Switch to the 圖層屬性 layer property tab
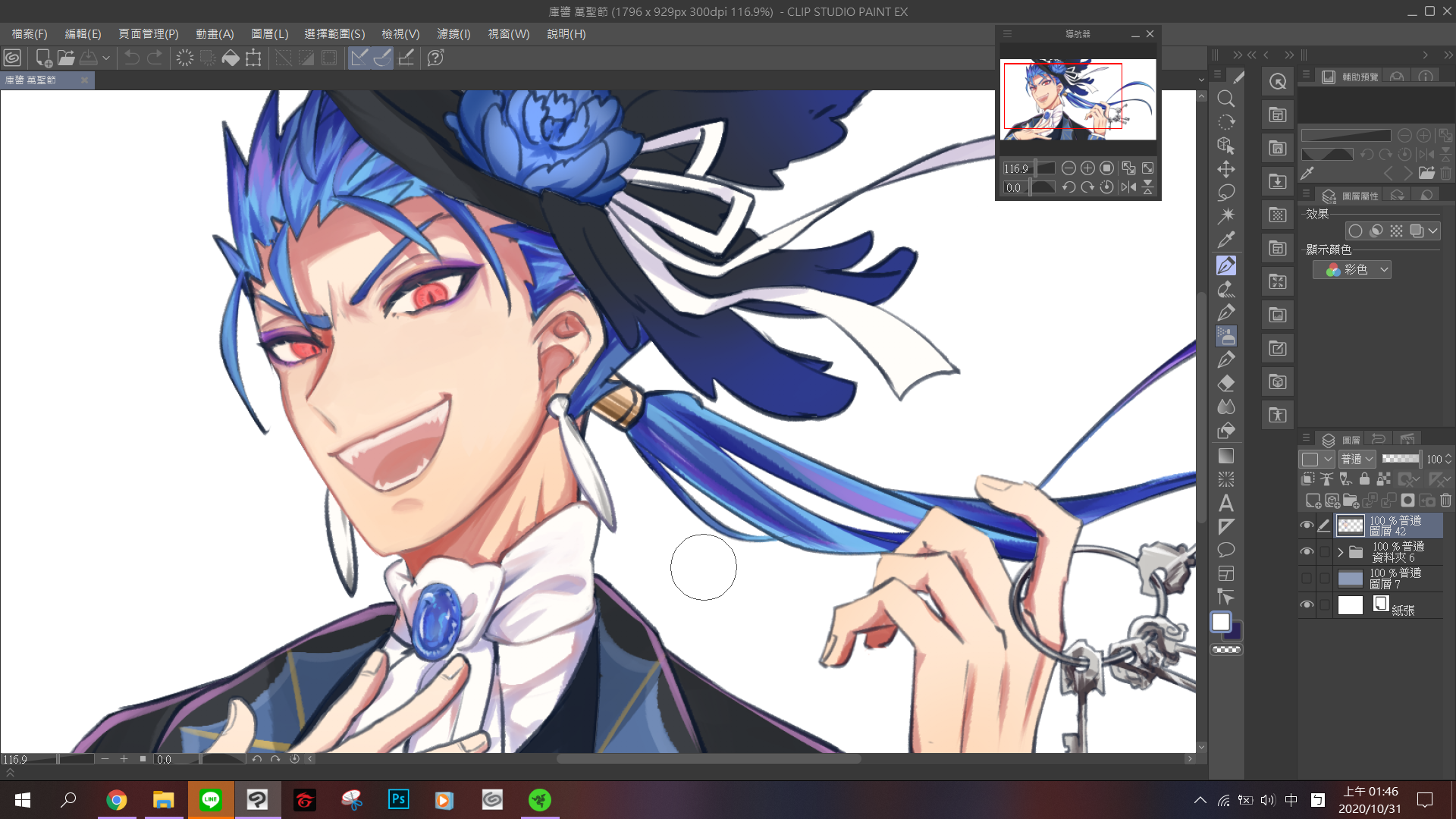 pos(1351,196)
